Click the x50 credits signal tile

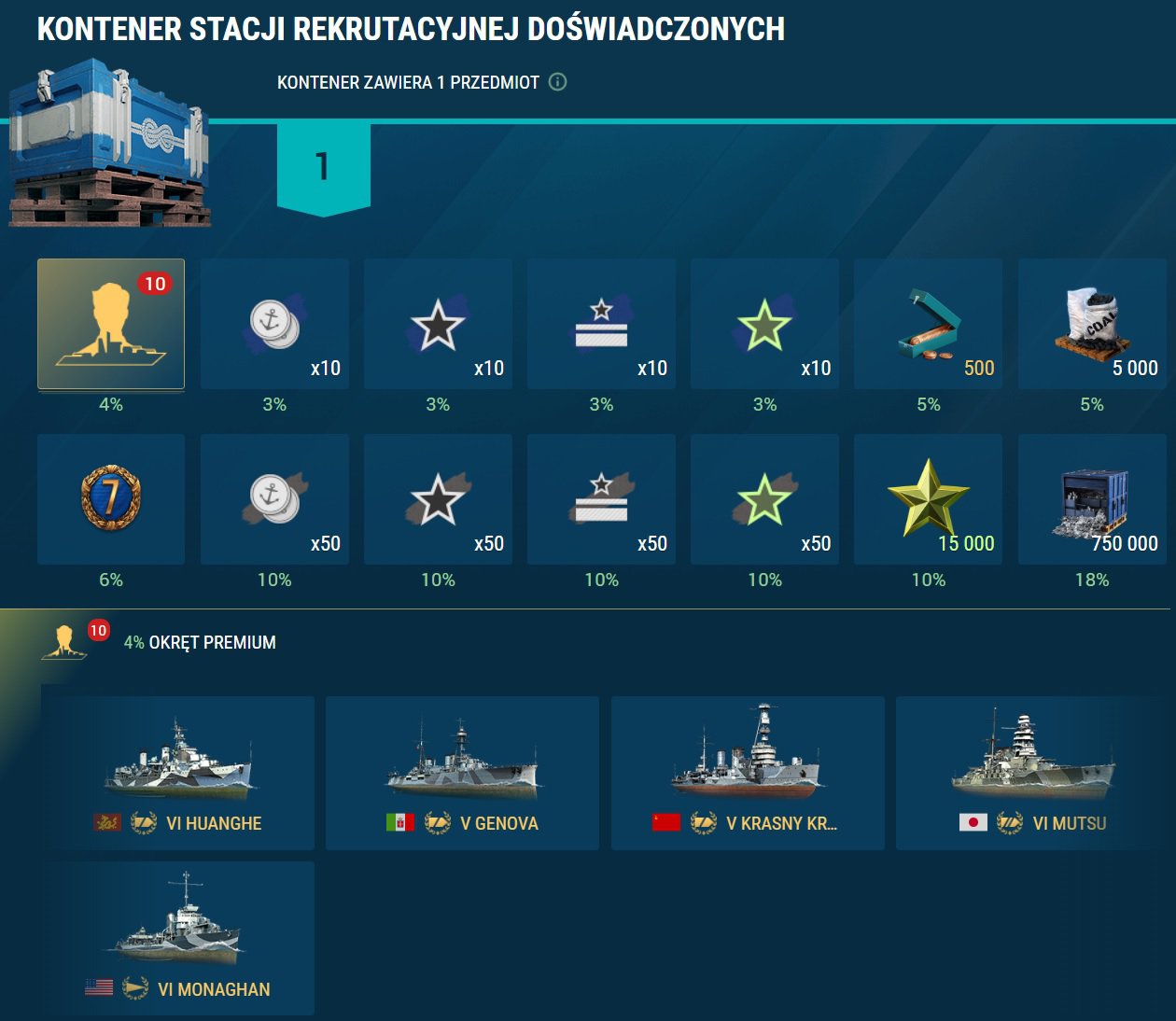click(274, 499)
